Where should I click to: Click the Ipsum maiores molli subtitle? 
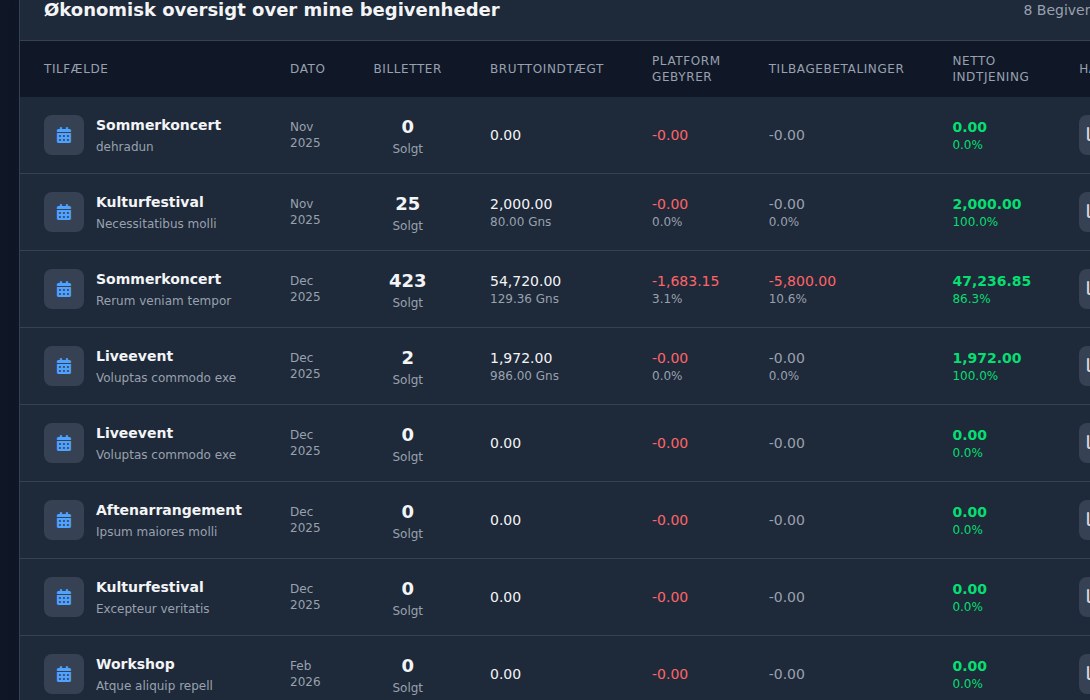pyautogui.click(x=156, y=532)
